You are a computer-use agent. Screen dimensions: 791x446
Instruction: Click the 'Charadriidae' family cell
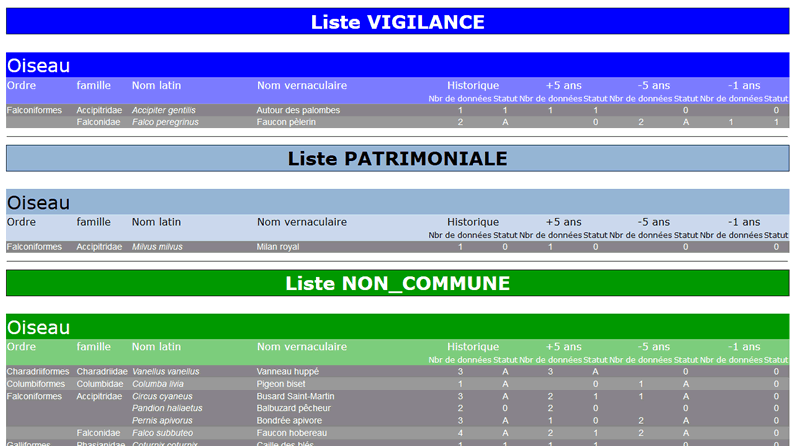[x=102, y=371]
